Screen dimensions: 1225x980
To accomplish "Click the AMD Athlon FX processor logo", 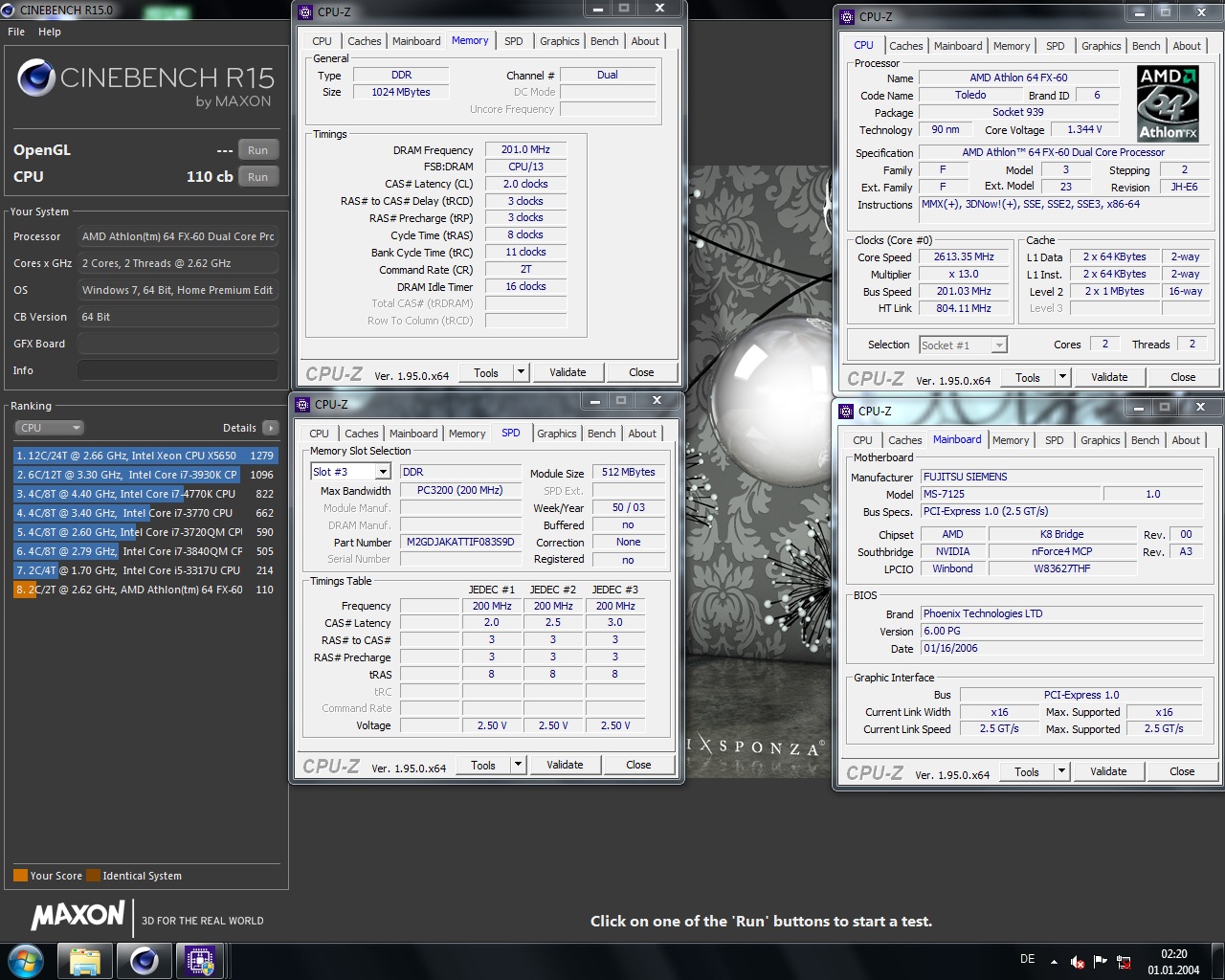I will point(1168,103).
